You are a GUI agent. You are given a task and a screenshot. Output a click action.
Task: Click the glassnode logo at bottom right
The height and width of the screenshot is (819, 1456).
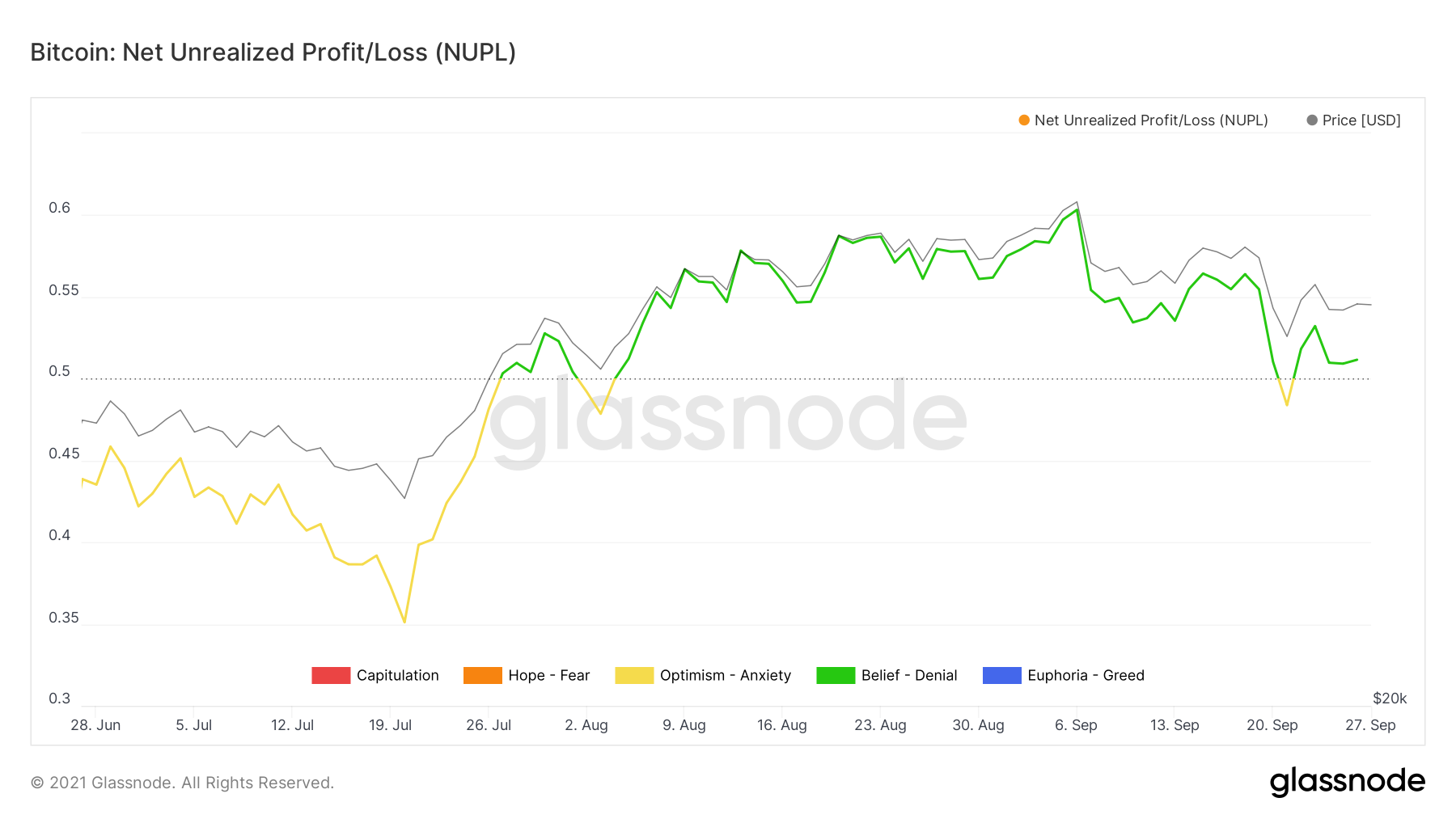point(1348,782)
